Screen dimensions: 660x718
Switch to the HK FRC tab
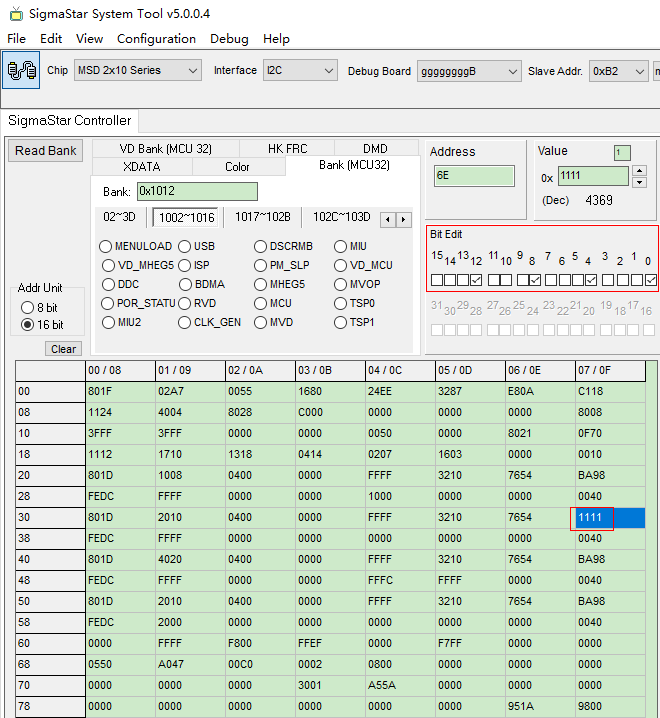287,148
